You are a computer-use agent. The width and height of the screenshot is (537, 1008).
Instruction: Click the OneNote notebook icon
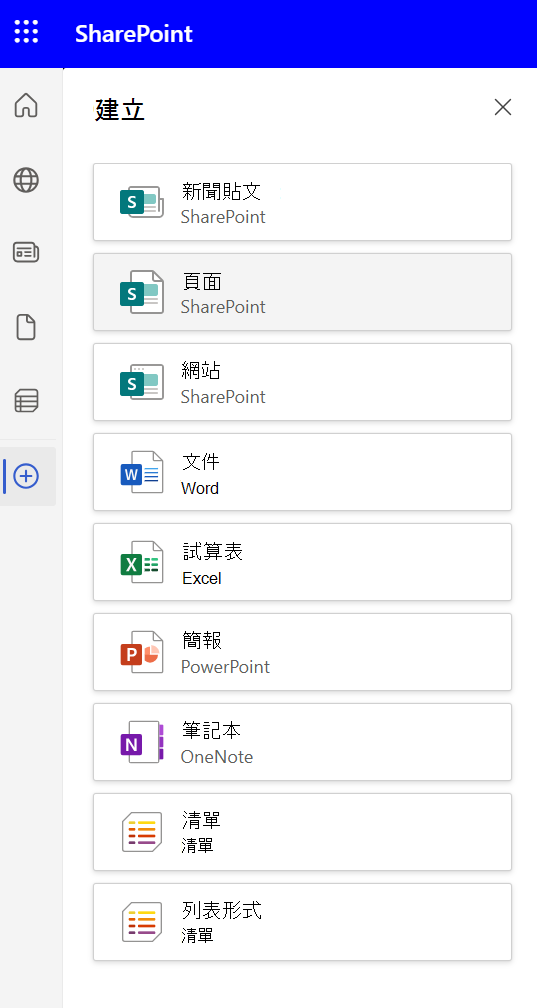click(x=142, y=742)
